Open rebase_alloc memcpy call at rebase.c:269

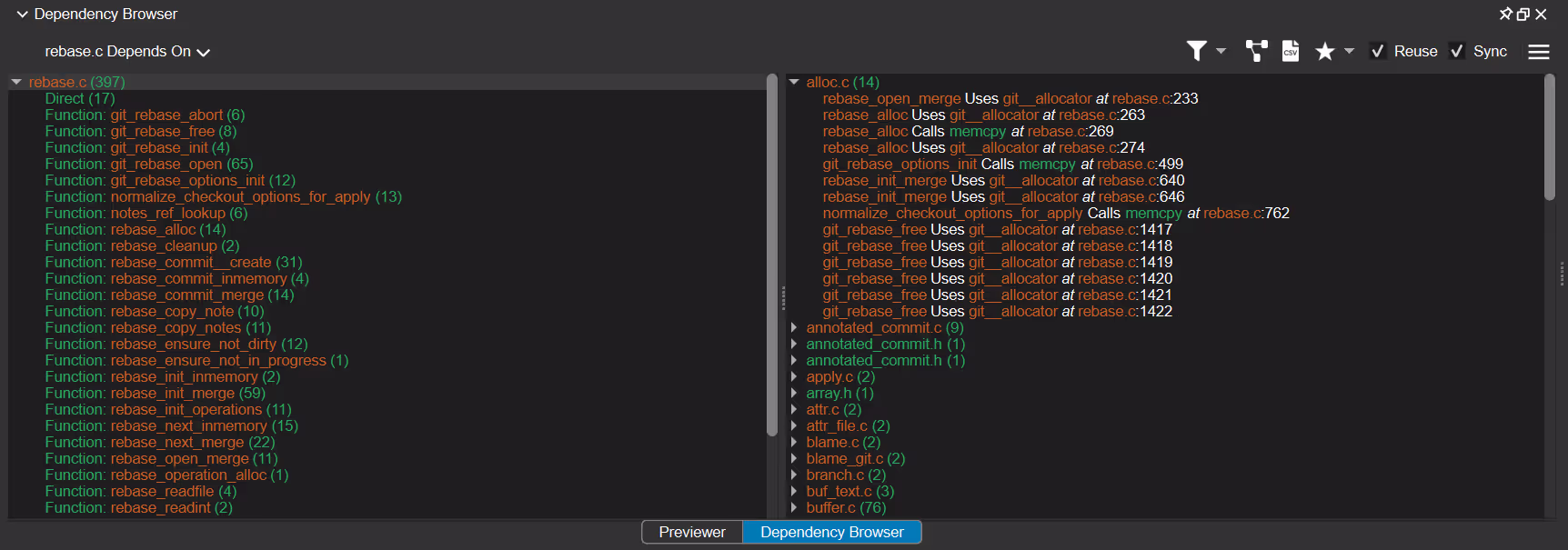click(968, 131)
